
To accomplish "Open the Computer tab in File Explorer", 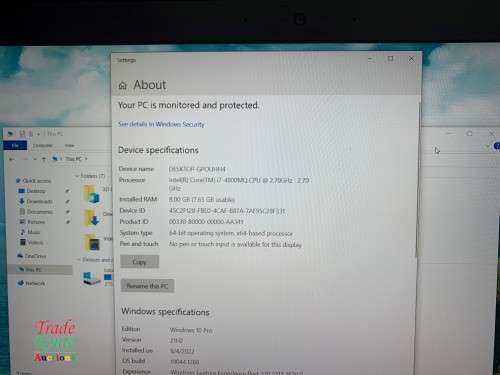I will click(x=43, y=145).
